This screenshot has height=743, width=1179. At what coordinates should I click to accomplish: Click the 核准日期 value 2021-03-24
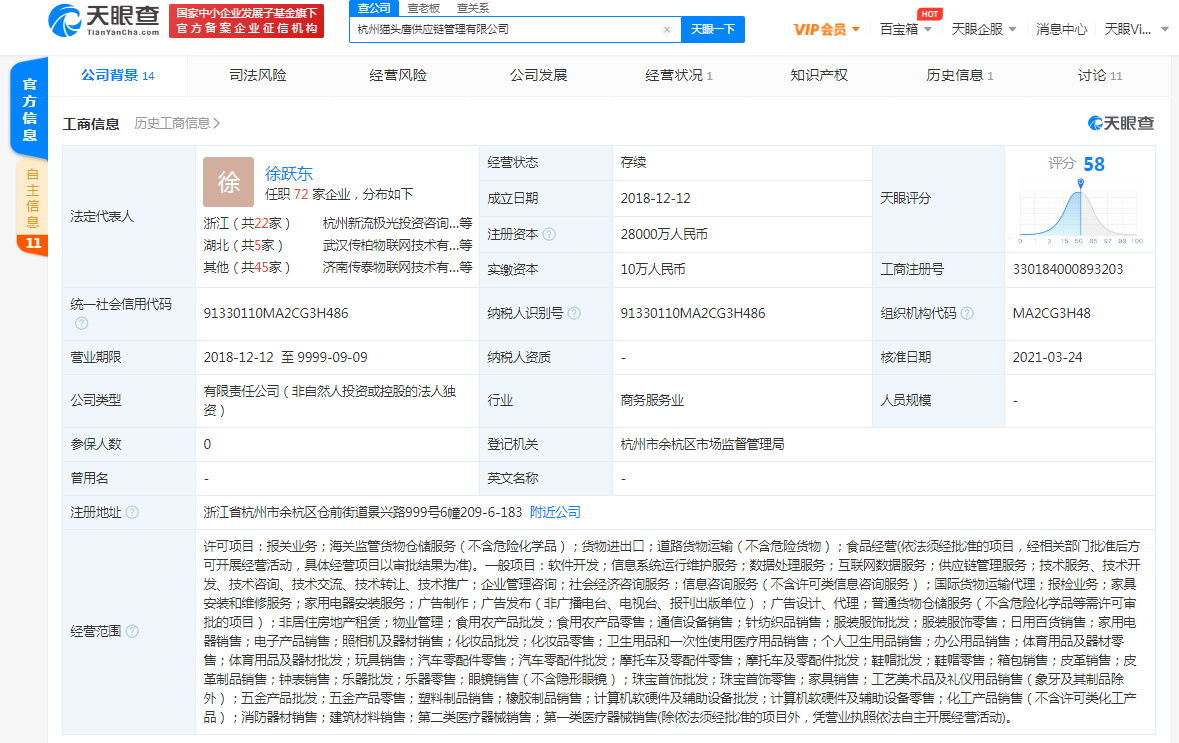(x=1047, y=357)
